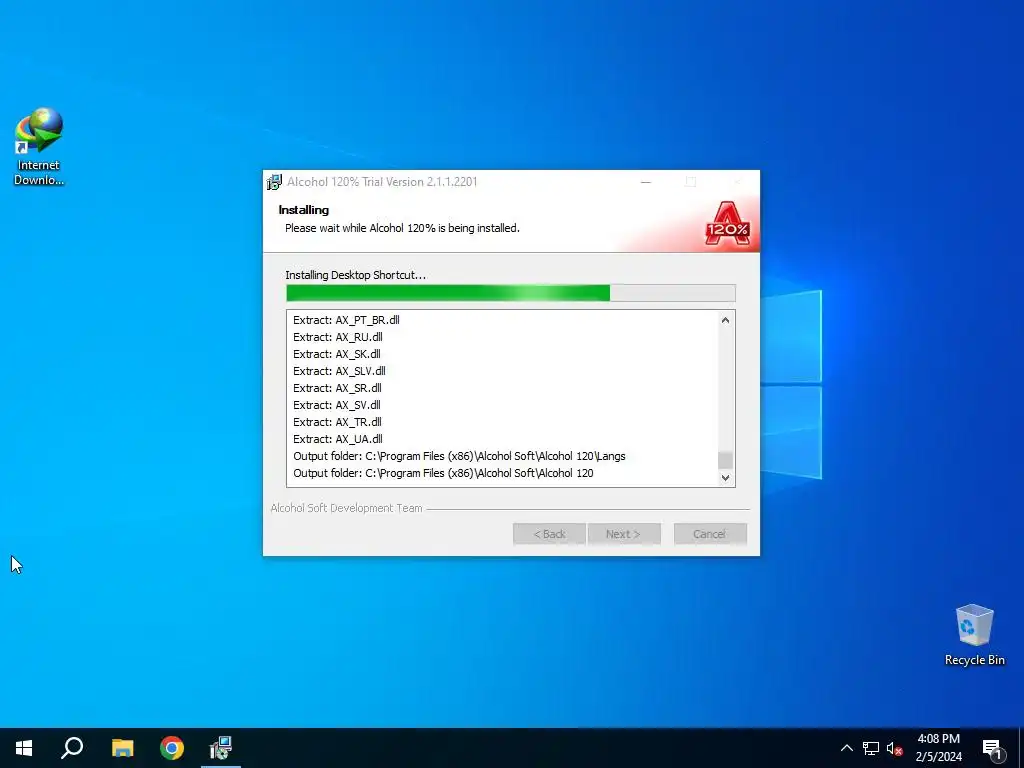
Task: Select the 'Extract: AX_SLV.dll' log line
Action: pyautogui.click(x=340, y=371)
